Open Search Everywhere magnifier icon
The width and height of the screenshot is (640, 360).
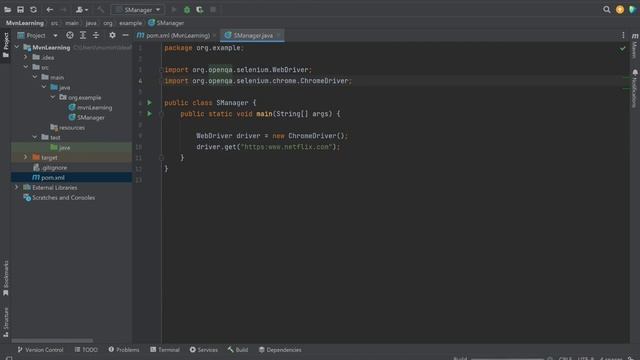(x=607, y=9)
